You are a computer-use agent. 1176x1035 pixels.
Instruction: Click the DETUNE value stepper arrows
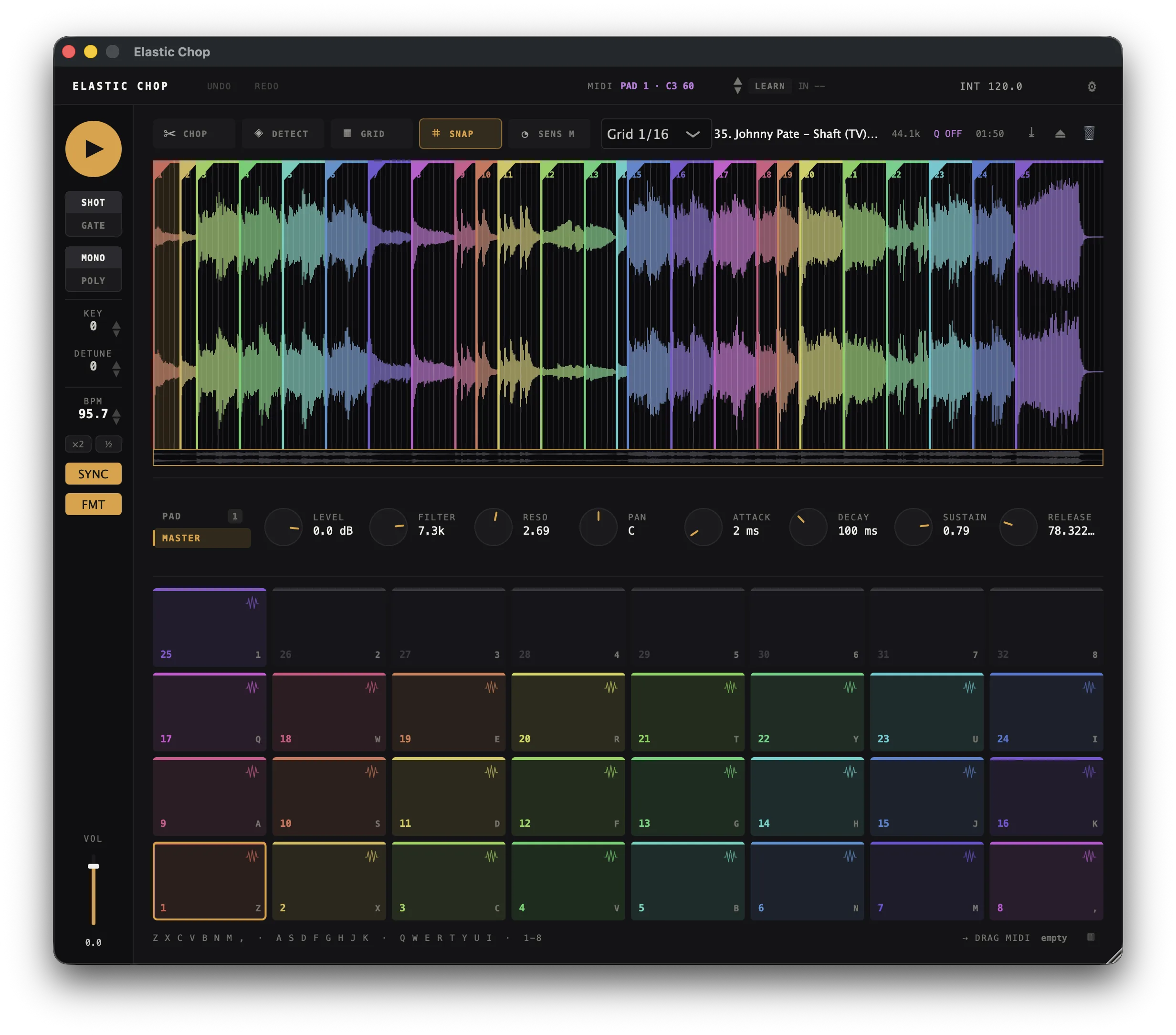(116, 369)
